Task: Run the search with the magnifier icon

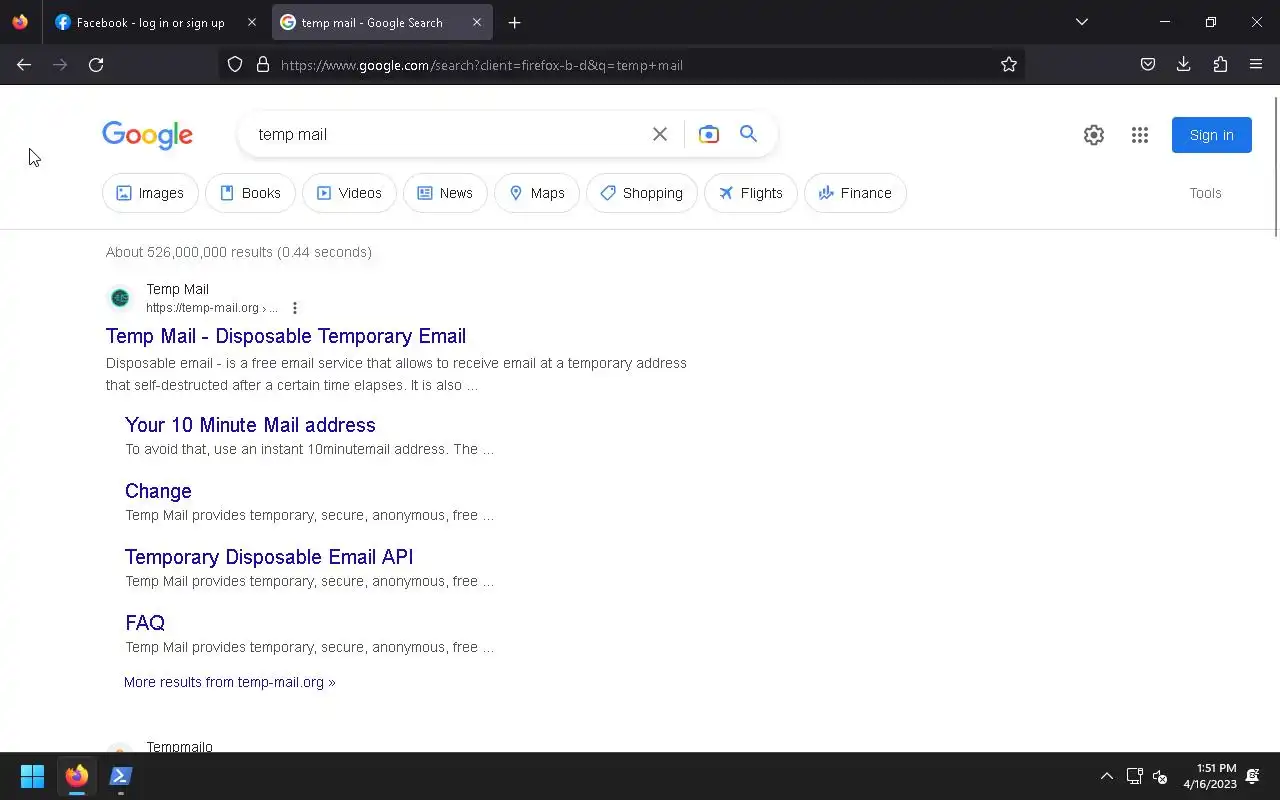Action: coord(748,134)
